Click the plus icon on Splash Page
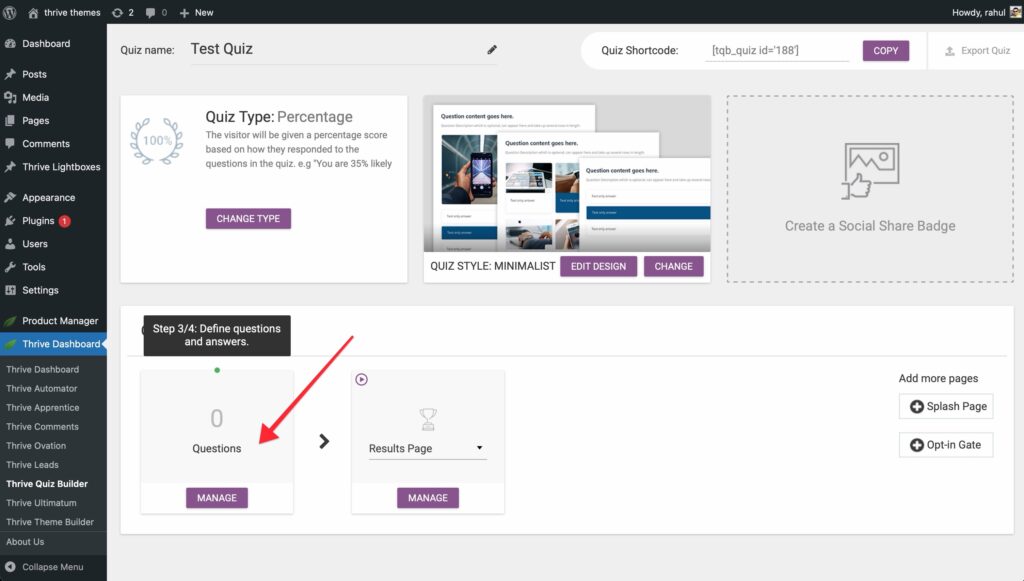This screenshot has width=1024, height=581. pyautogui.click(x=916, y=406)
